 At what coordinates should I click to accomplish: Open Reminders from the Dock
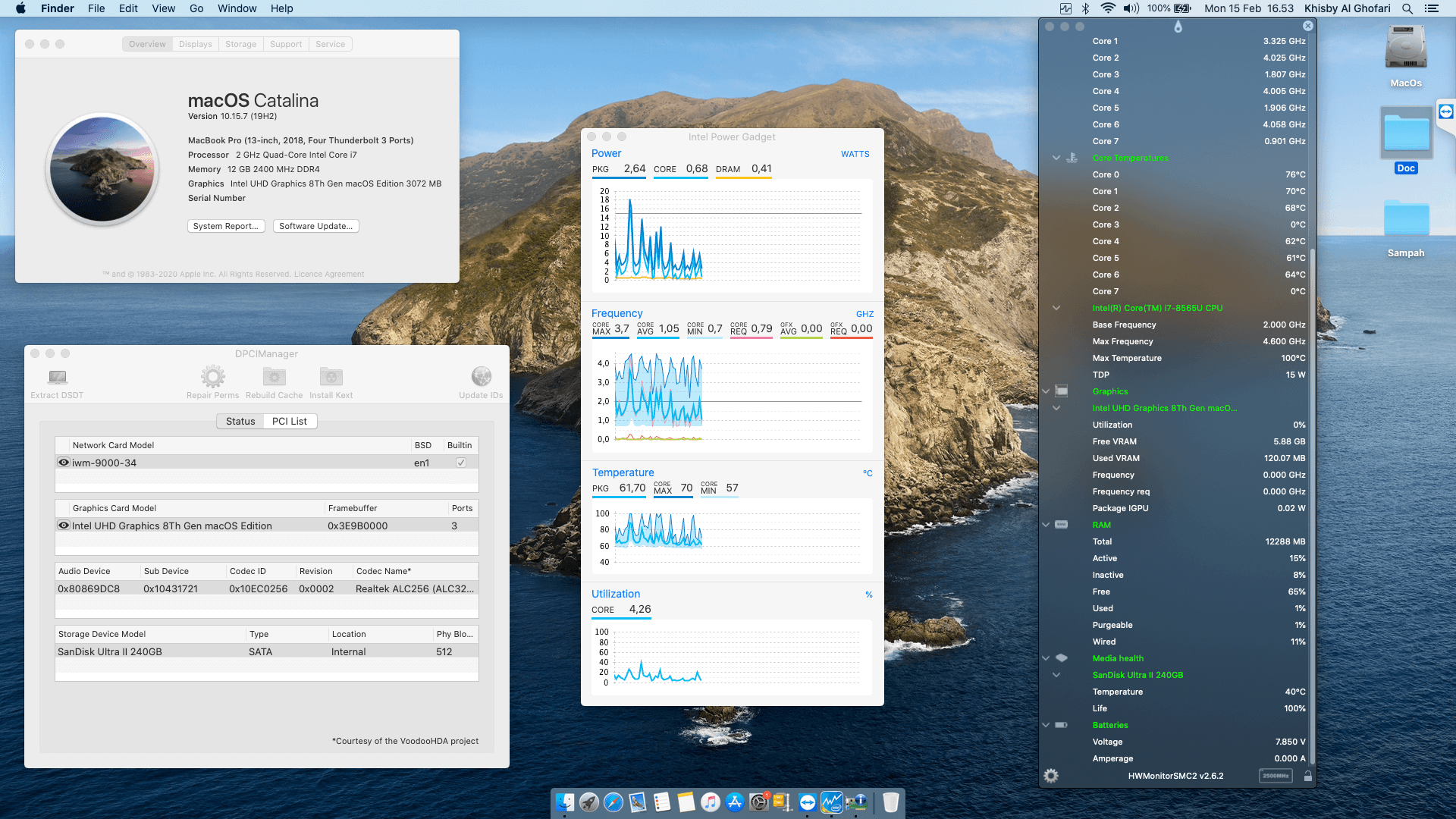pyautogui.click(x=662, y=802)
